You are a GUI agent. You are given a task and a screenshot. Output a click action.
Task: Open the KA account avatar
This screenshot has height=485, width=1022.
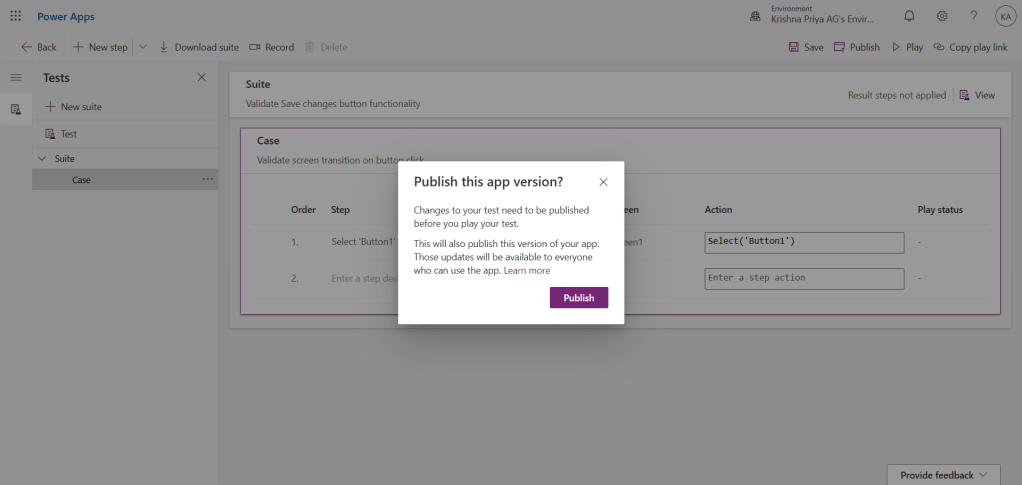tap(1004, 16)
